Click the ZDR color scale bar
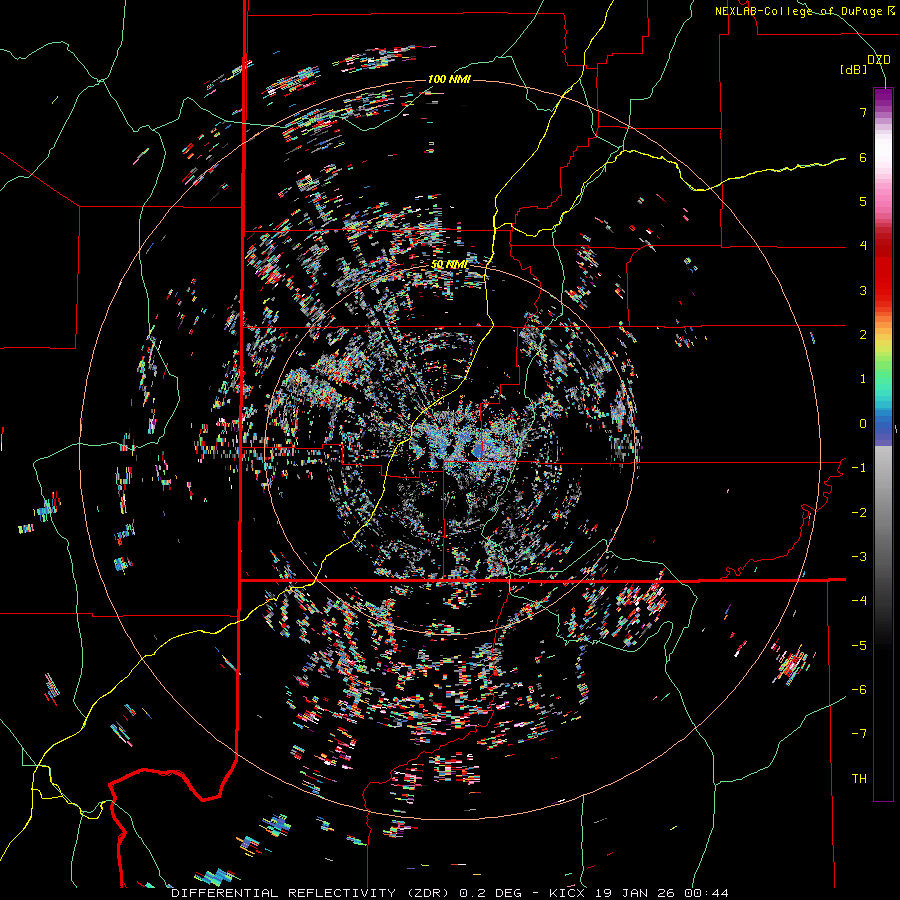Image resolution: width=900 pixels, height=900 pixels. coord(883,444)
